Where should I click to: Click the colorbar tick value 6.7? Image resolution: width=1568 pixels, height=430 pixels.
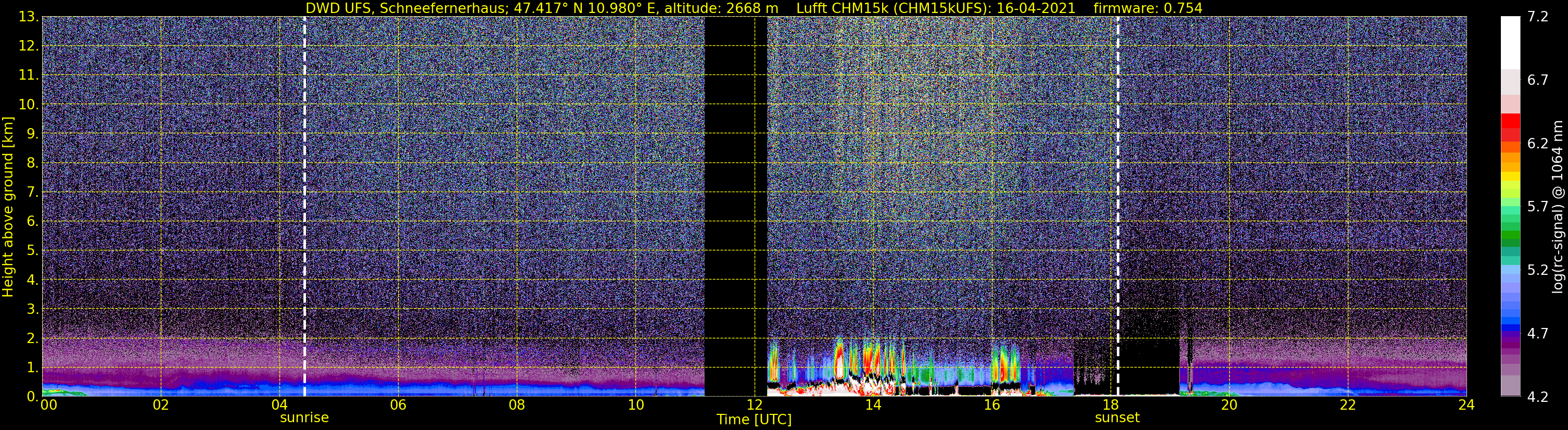pos(1538,80)
